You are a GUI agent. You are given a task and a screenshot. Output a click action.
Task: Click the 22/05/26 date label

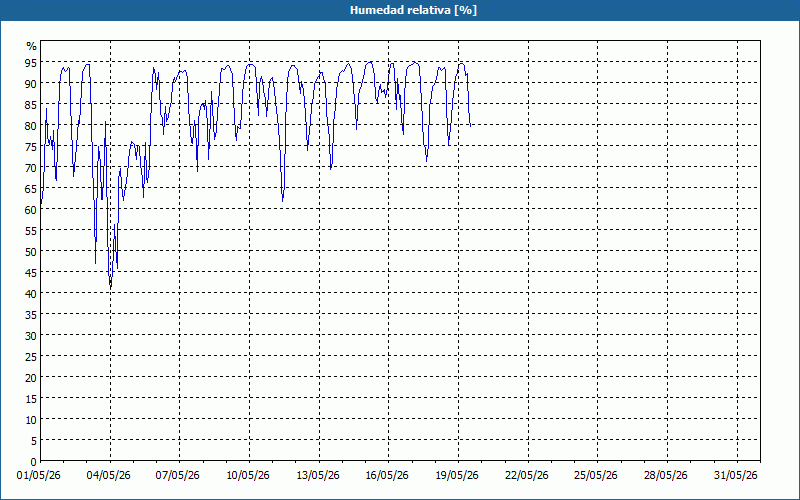pyautogui.click(x=527, y=476)
